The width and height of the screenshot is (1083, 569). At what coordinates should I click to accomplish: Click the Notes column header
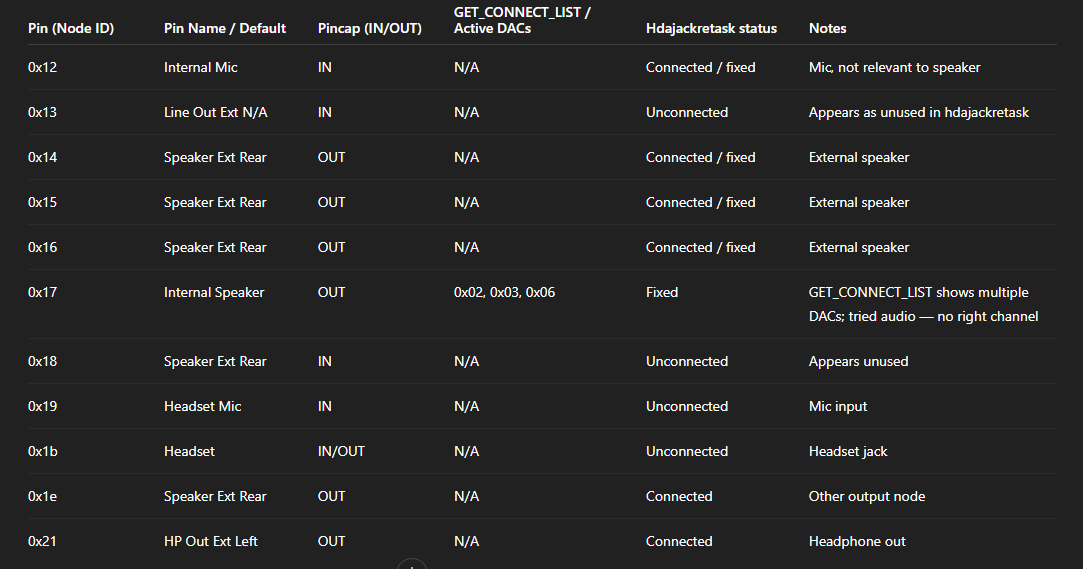tap(828, 28)
